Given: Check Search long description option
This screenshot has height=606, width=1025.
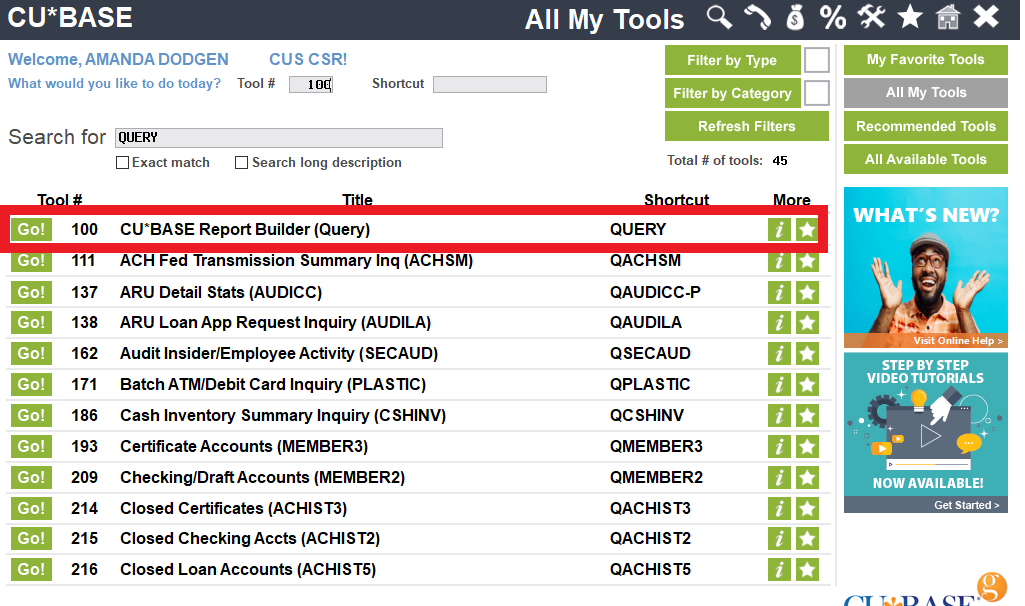Looking at the screenshot, I should 241,162.
